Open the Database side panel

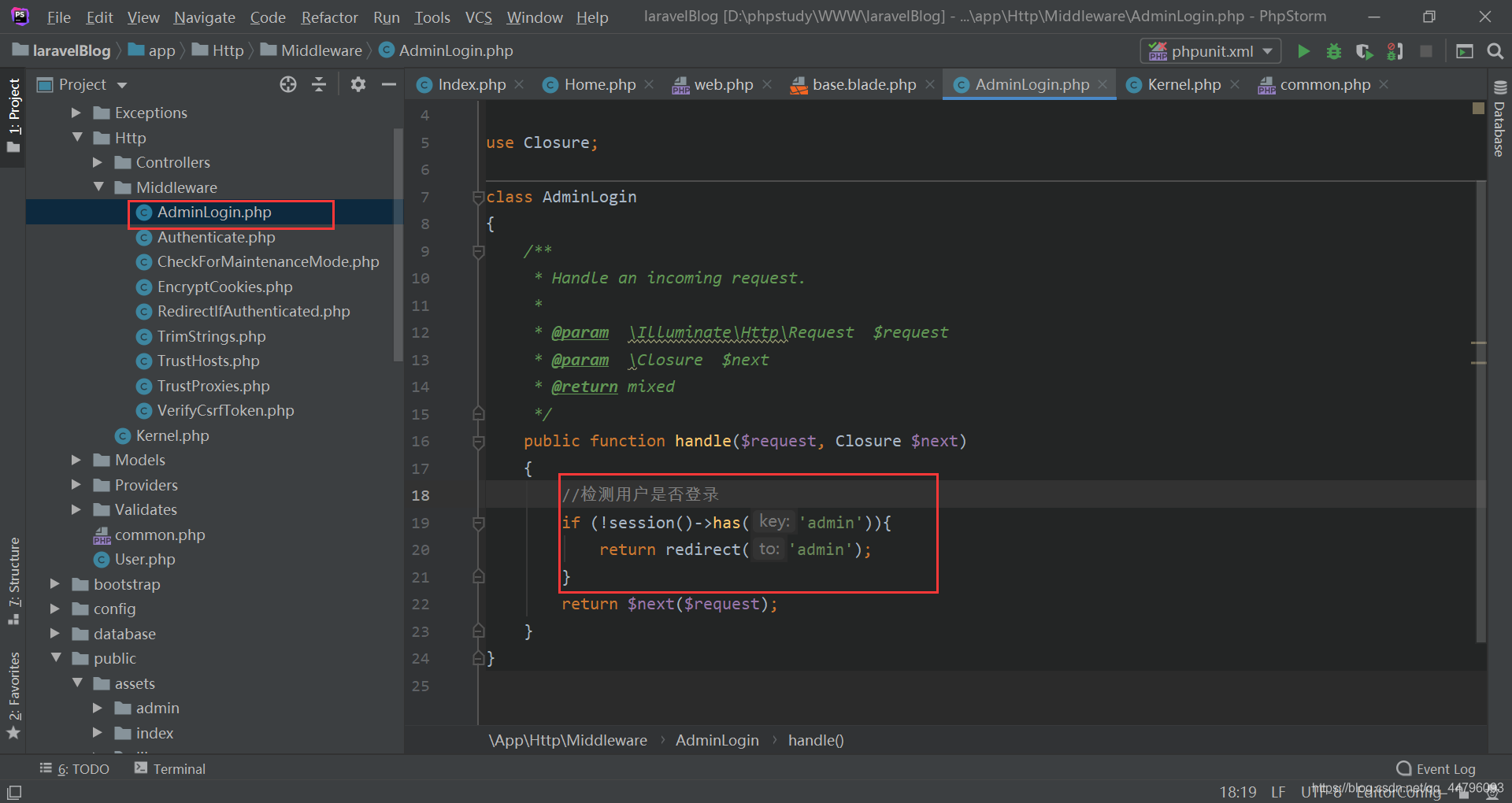pyautogui.click(x=1499, y=120)
